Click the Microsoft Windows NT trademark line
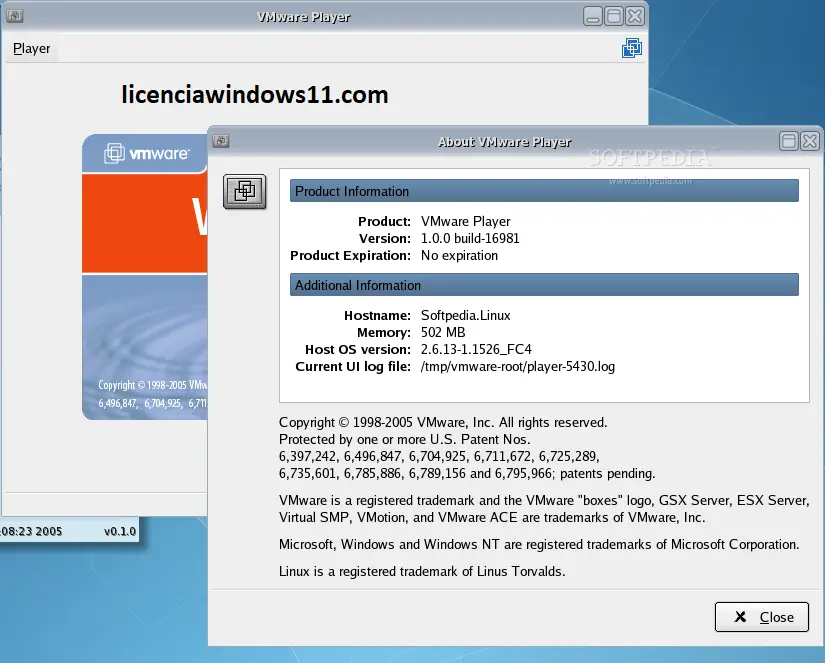The width and height of the screenshot is (825, 663). [x=539, y=544]
